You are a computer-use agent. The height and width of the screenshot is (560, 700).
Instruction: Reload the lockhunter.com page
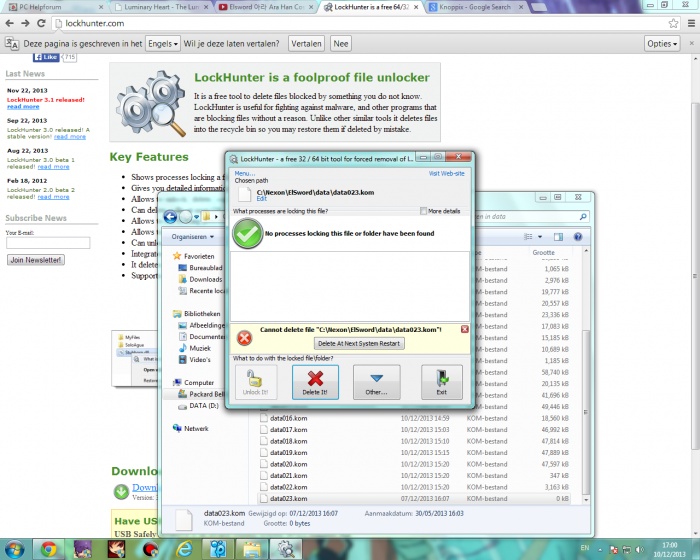[41, 23]
